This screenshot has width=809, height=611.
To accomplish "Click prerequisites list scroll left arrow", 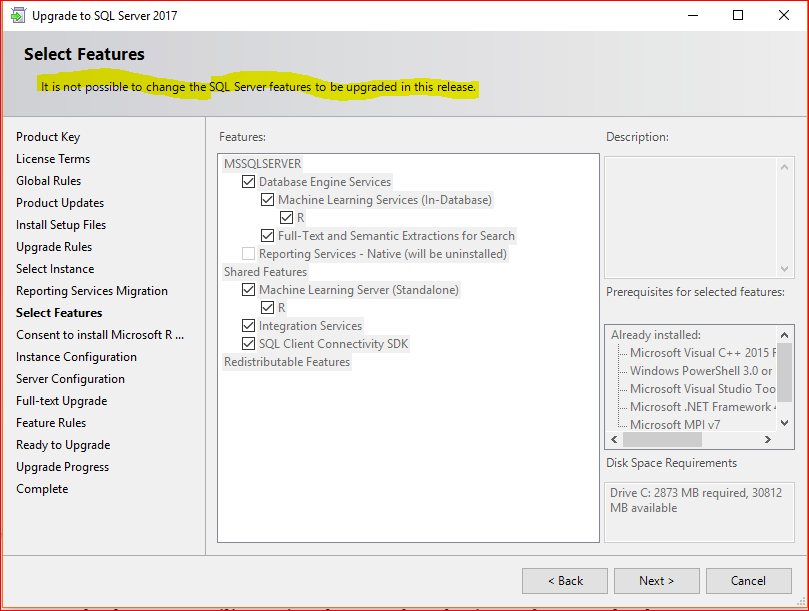I will coord(614,439).
